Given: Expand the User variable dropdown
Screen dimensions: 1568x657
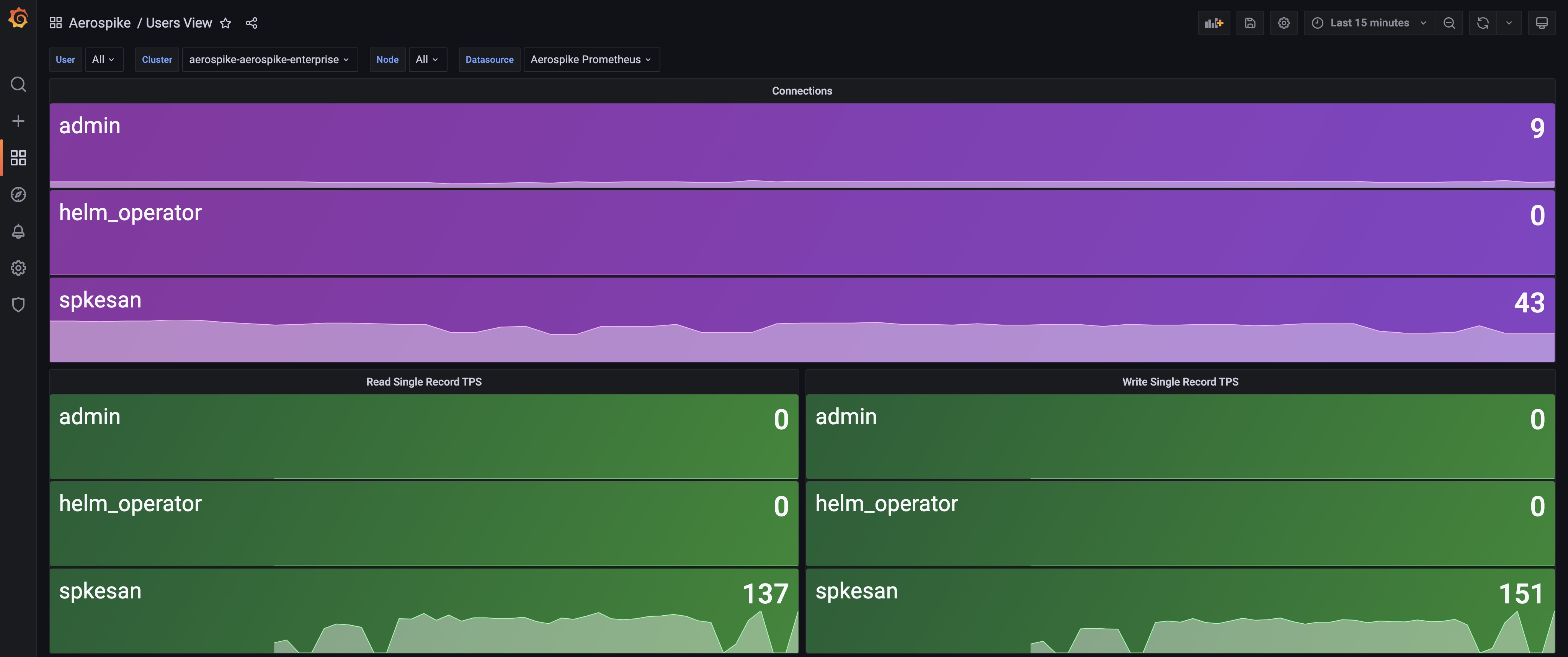Looking at the screenshot, I should point(103,60).
